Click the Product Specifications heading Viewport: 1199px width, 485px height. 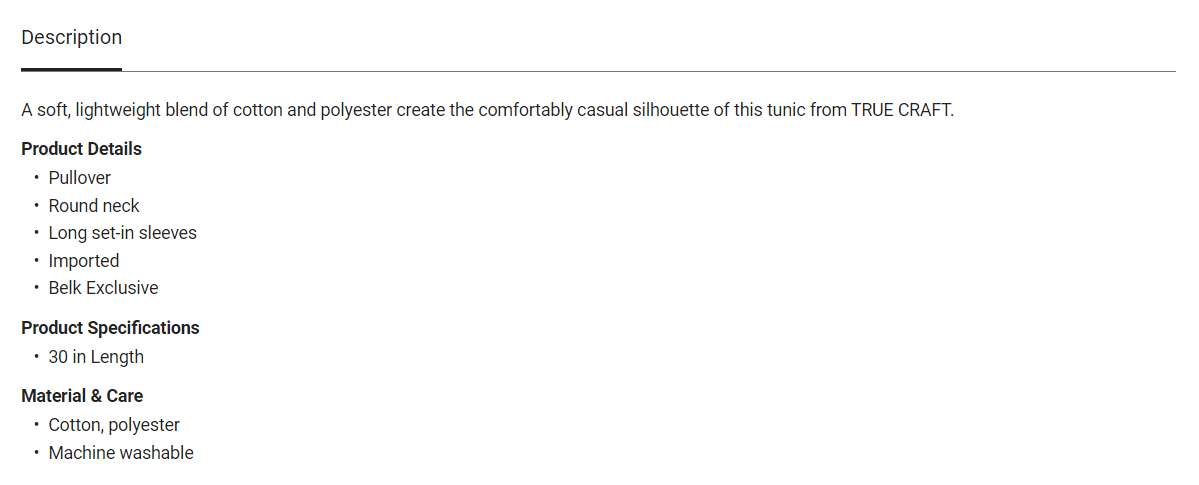tap(110, 328)
